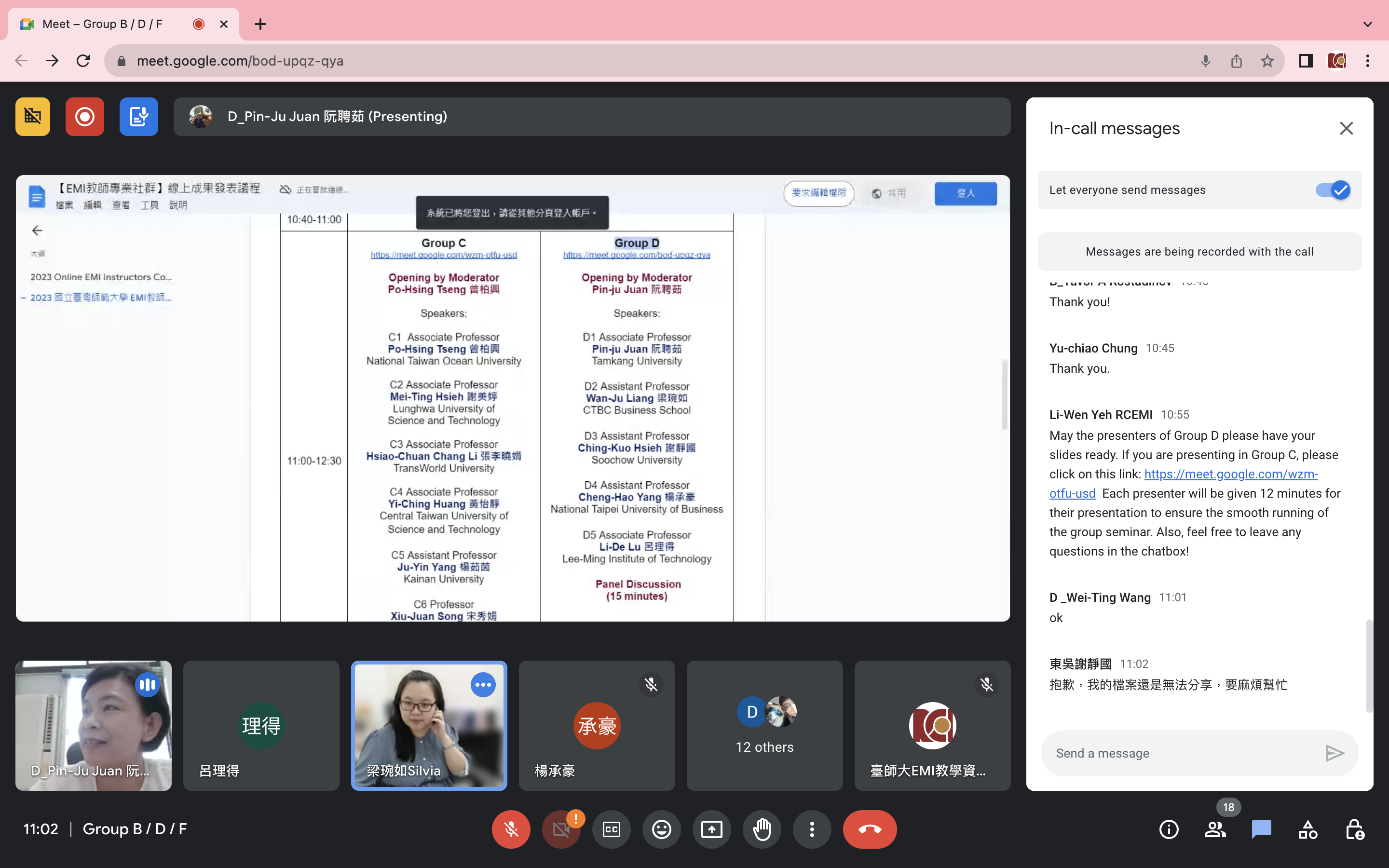Click the yellow captions-off extension icon

(33, 117)
